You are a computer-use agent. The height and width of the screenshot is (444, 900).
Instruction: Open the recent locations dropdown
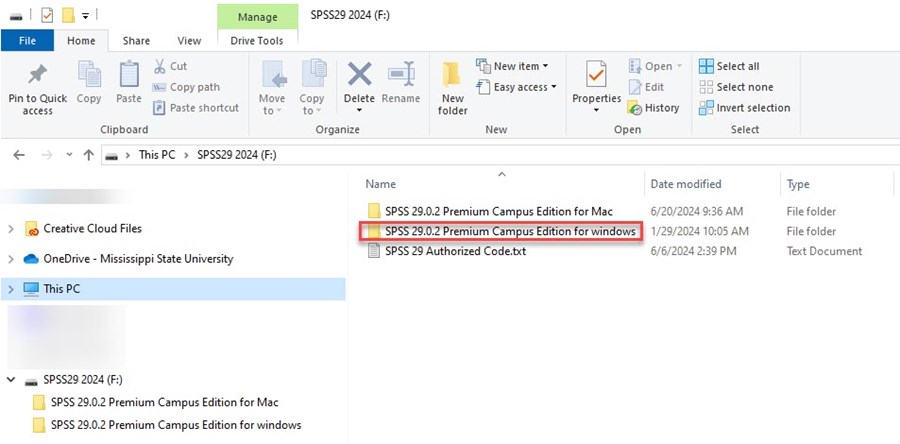(x=69, y=155)
